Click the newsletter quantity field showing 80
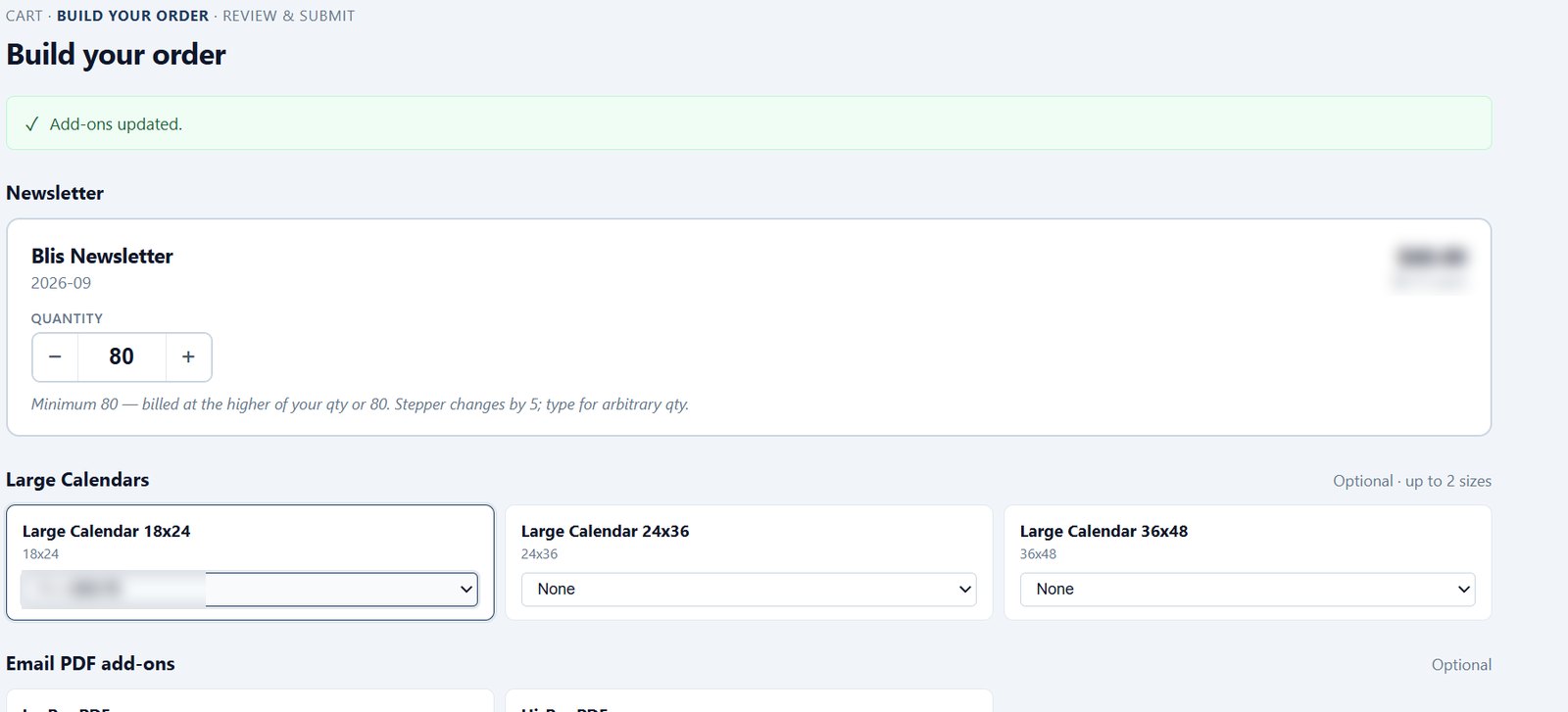Viewport: 1568px width, 712px height. click(x=122, y=357)
